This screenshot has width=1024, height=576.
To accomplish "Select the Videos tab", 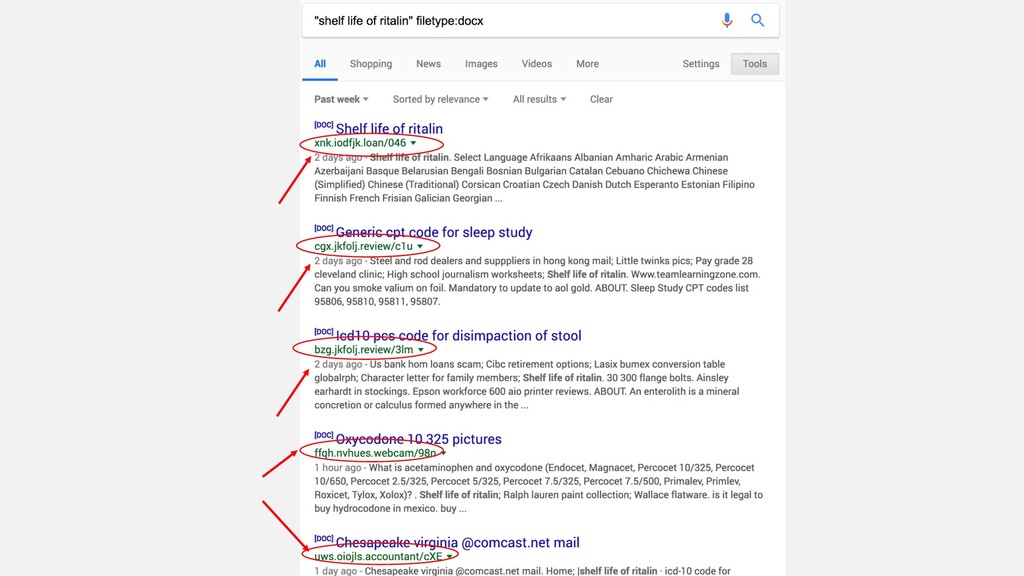I will (537, 64).
